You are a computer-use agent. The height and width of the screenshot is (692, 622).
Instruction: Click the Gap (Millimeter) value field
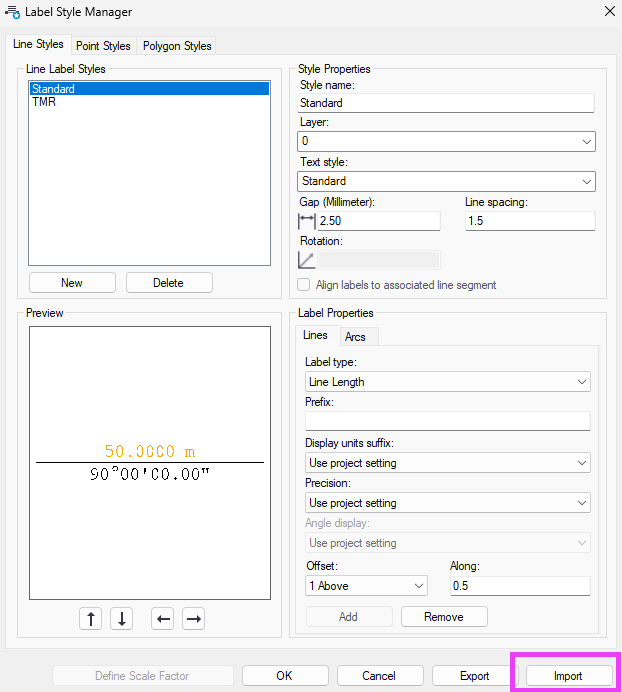[379, 221]
